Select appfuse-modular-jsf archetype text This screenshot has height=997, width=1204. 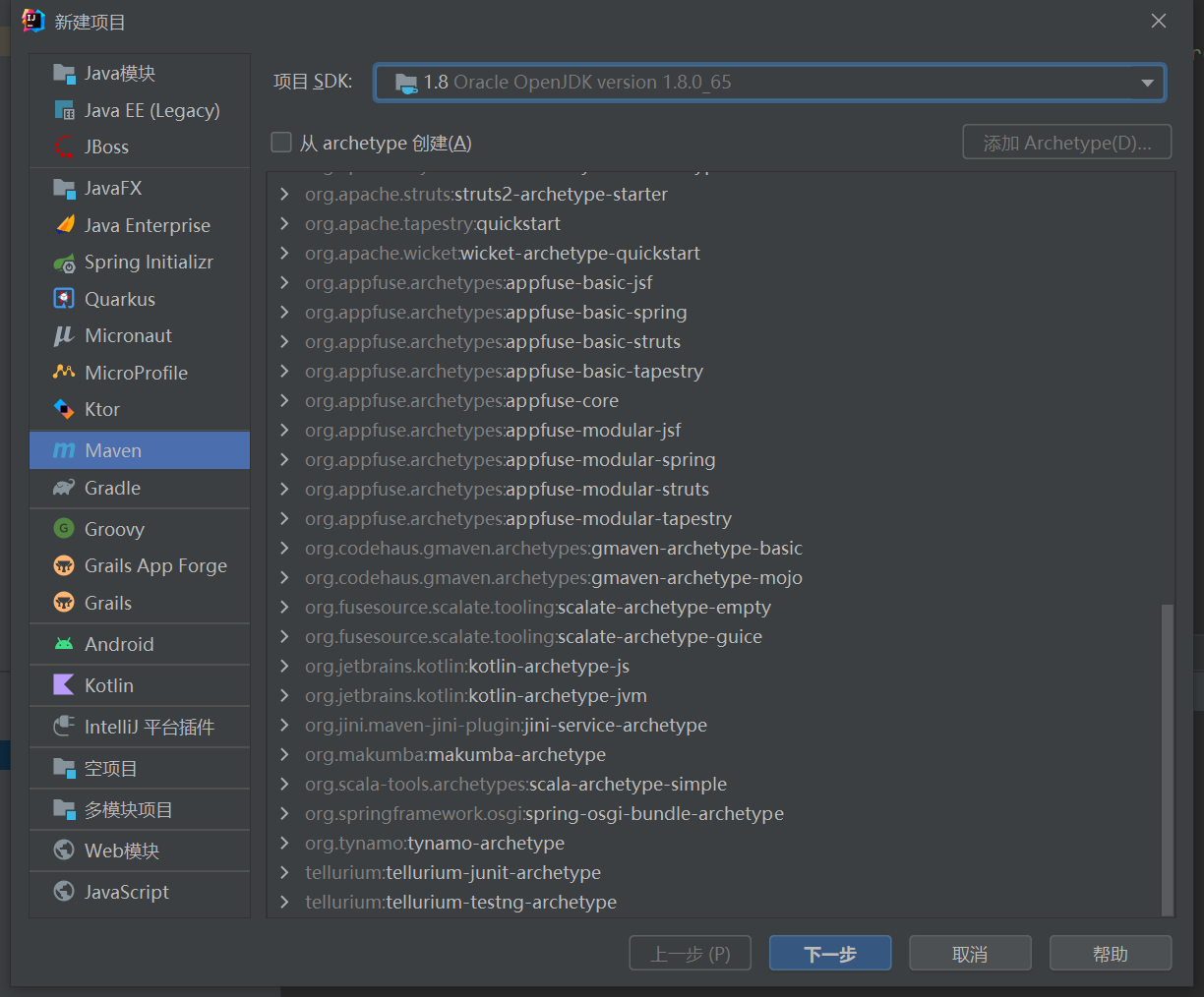click(x=593, y=431)
